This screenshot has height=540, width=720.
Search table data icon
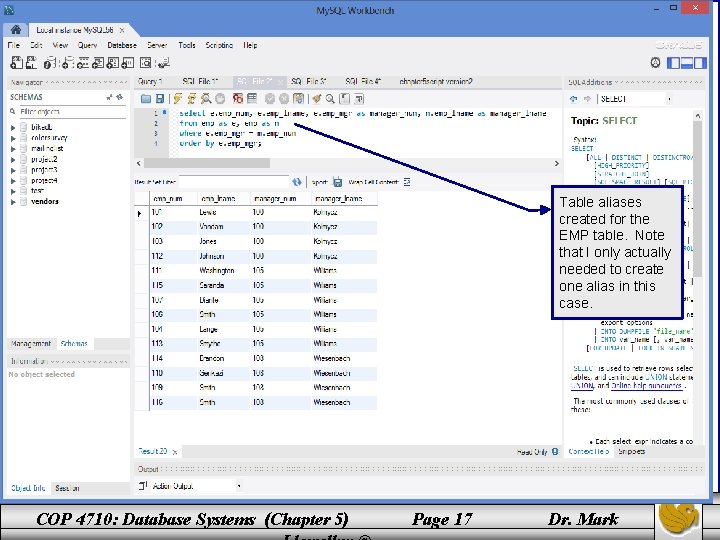[x=146, y=63]
